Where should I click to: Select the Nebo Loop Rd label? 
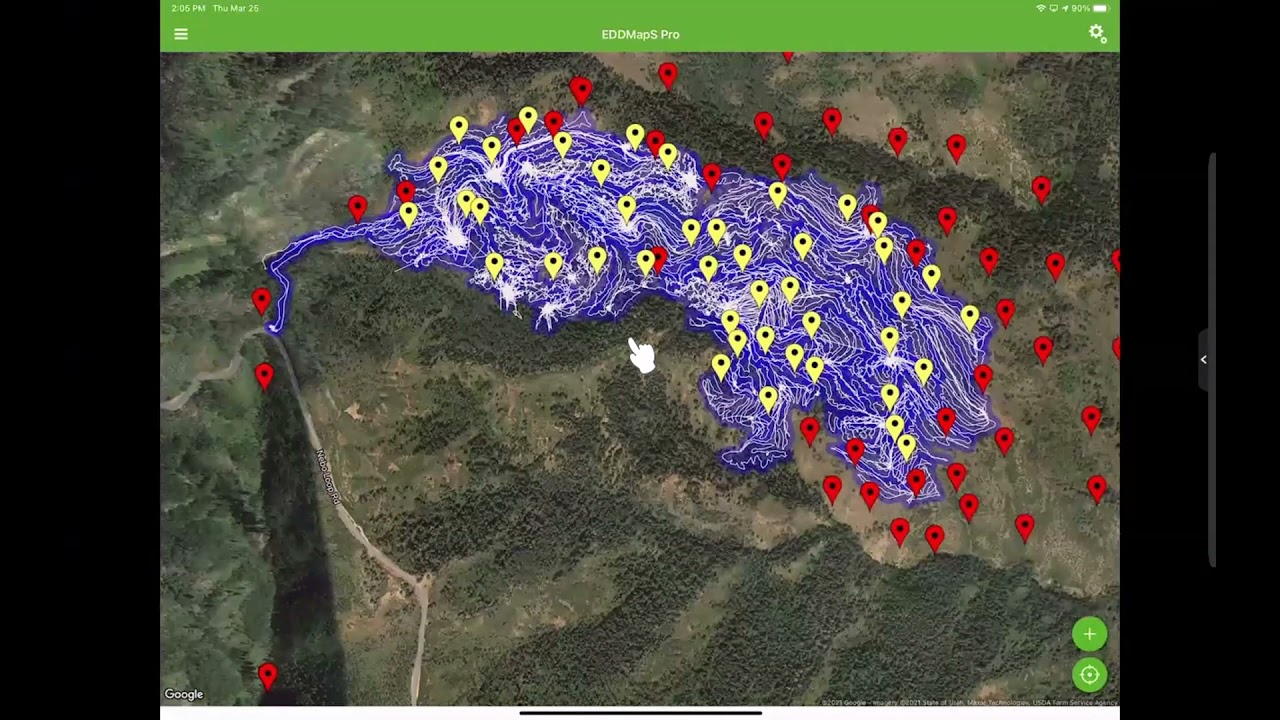(x=328, y=476)
